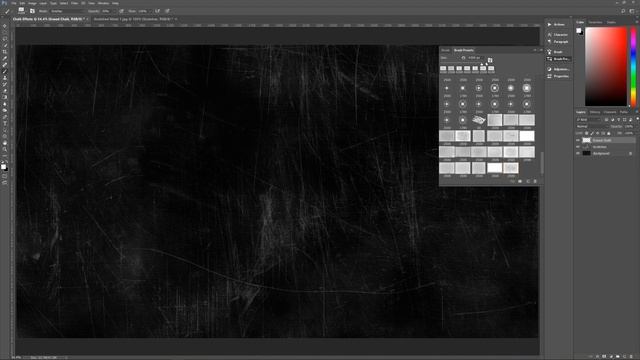Switch to the Styles tab

click(611, 22)
